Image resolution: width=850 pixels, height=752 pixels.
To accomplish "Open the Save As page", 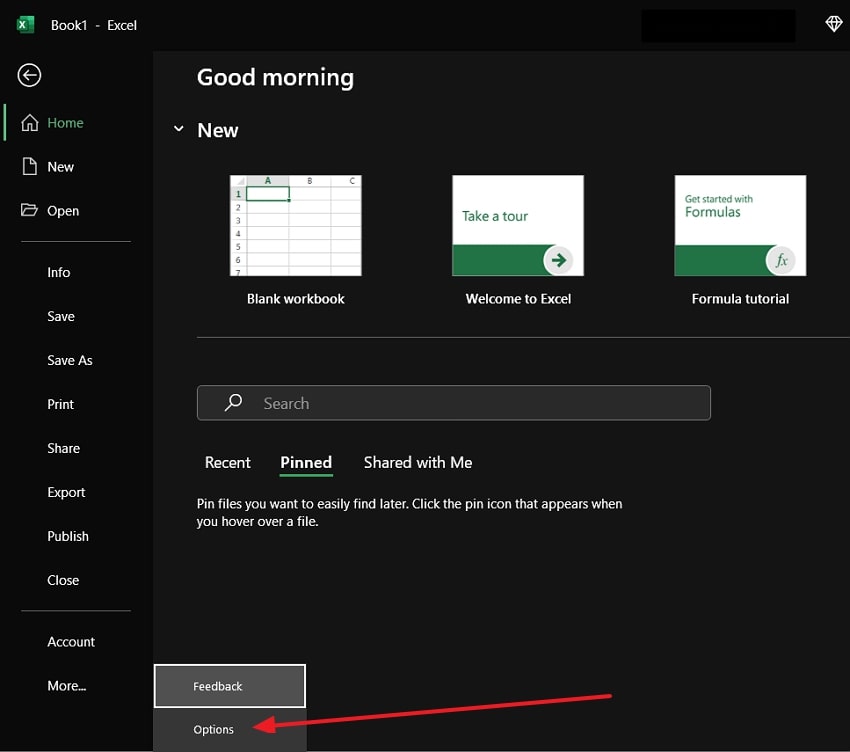I will point(70,360).
